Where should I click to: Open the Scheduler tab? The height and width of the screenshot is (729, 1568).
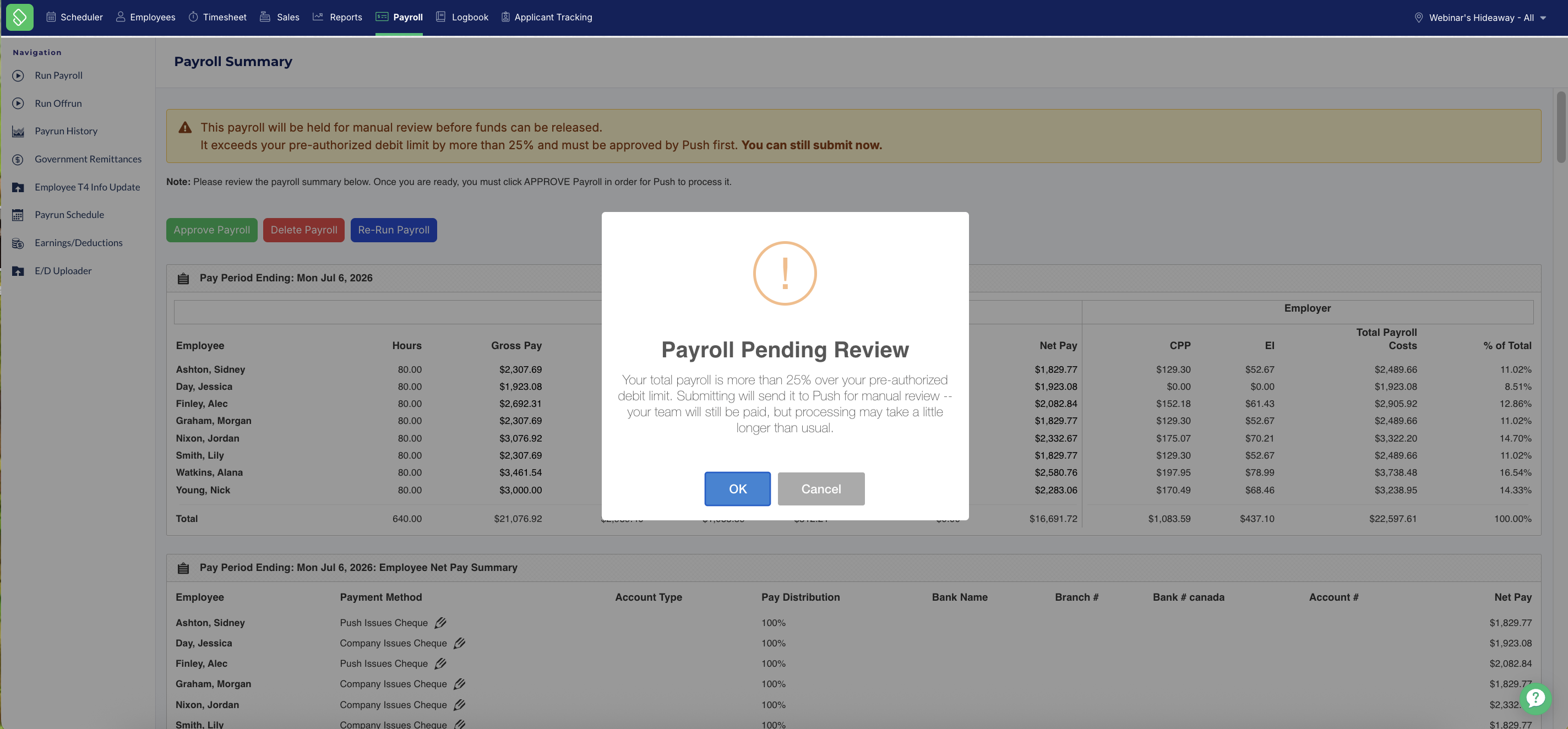click(75, 17)
